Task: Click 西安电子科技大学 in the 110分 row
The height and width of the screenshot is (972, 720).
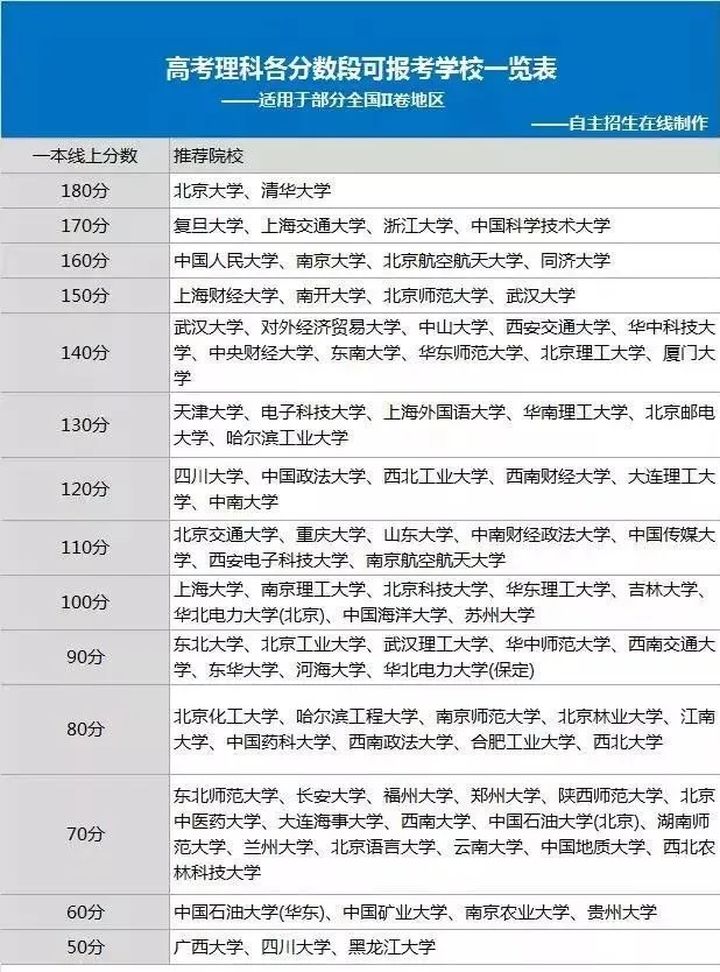Action: tap(278, 560)
